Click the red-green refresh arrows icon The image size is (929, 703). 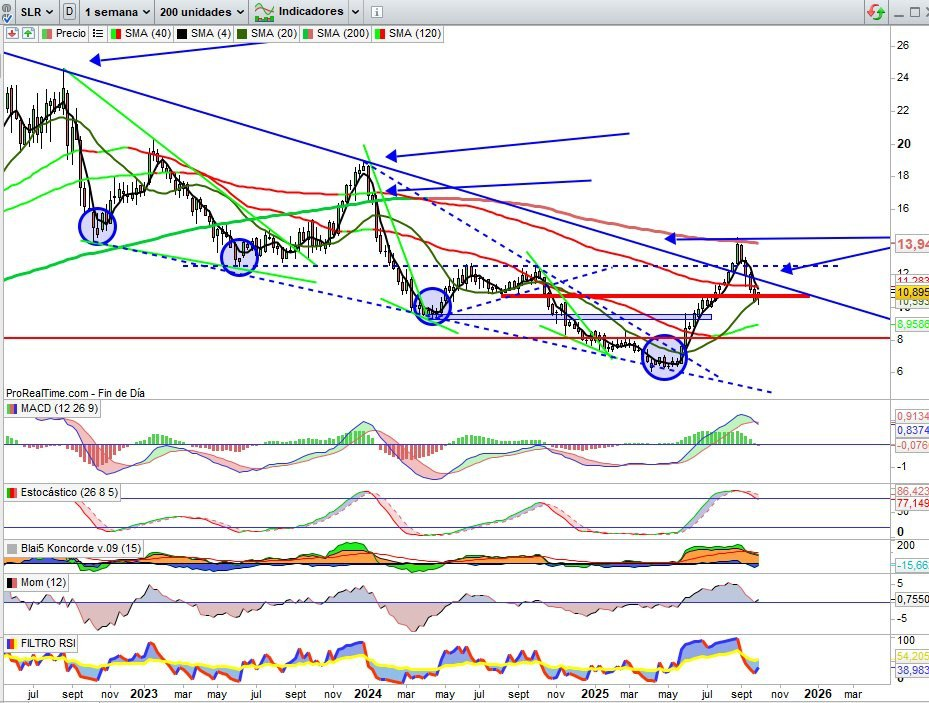(x=875, y=12)
